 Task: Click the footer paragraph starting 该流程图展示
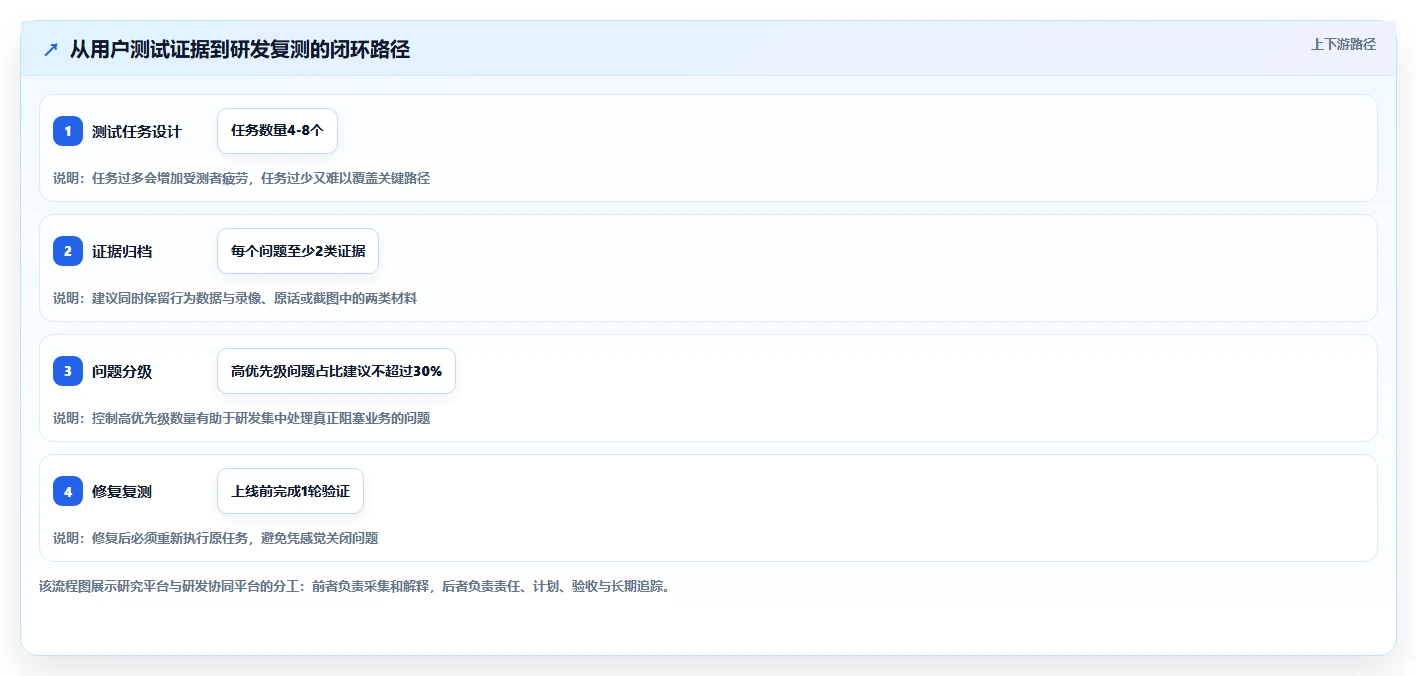354,586
